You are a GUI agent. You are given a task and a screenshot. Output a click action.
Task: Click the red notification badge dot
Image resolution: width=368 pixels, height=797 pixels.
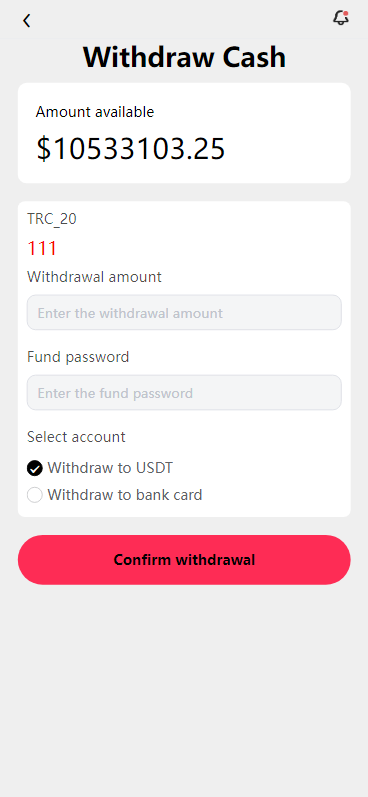[346, 13]
